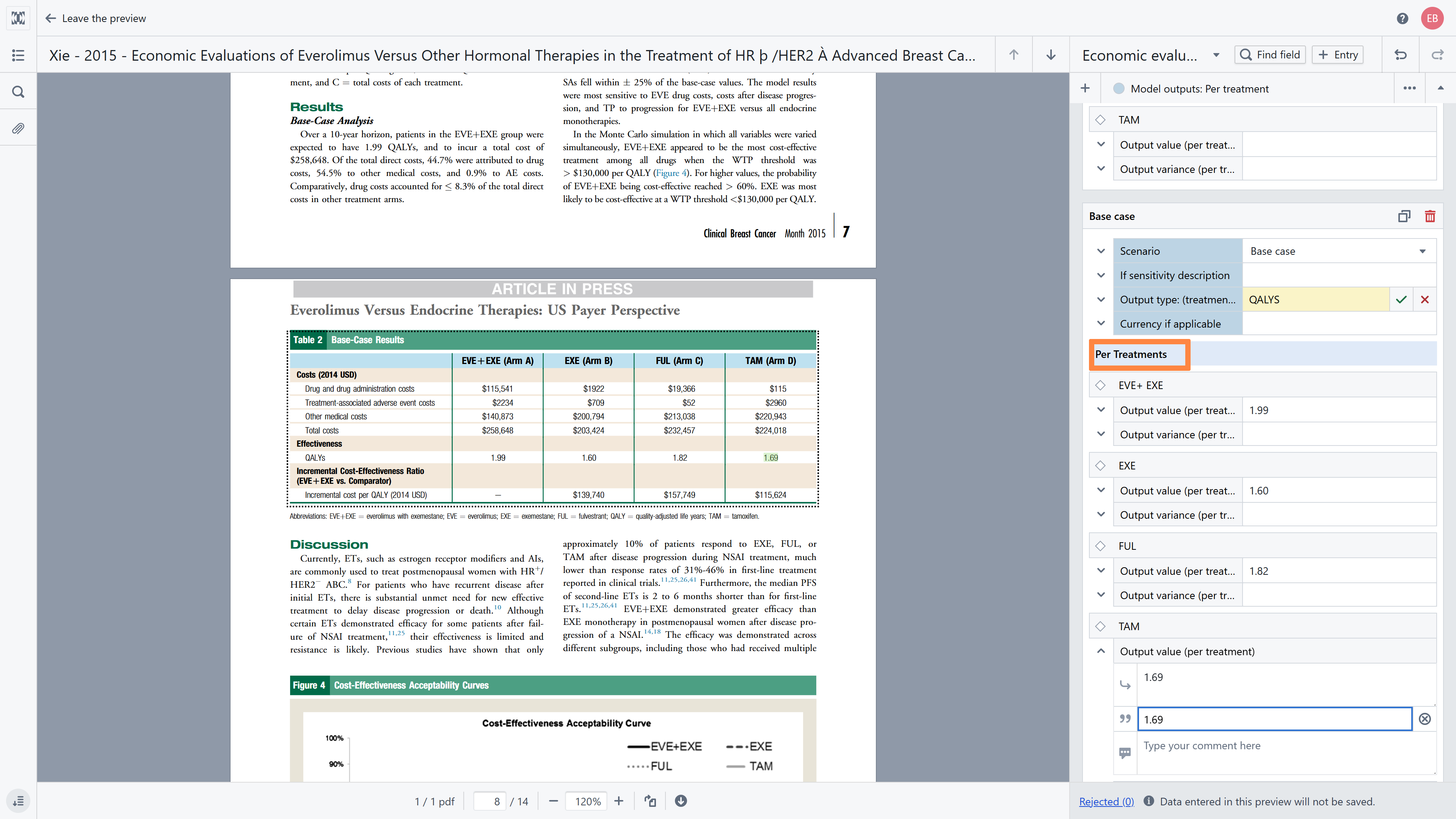Viewport: 1456px width, 819px height.
Task: Expand the If sensitivity description chevron
Action: [x=1101, y=275]
